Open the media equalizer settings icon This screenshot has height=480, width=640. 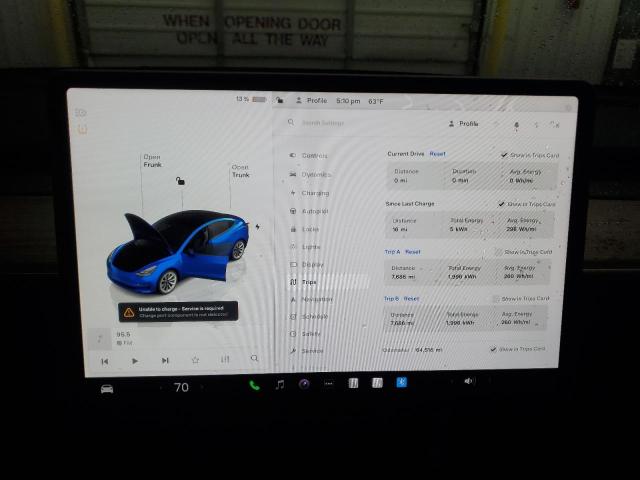tap(225, 359)
